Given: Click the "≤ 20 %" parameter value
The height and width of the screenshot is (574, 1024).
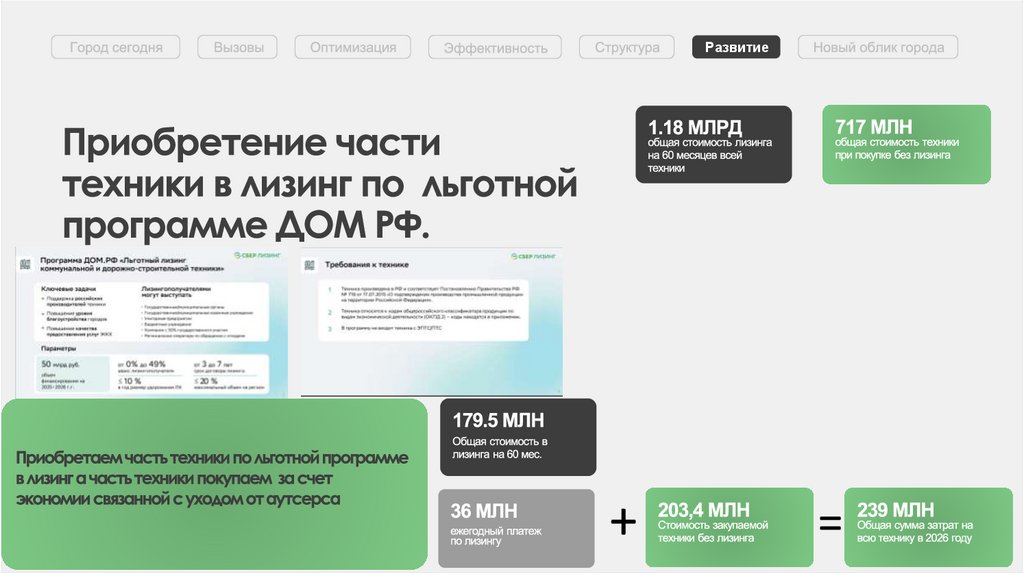Looking at the screenshot, I should tap(206, 381).
